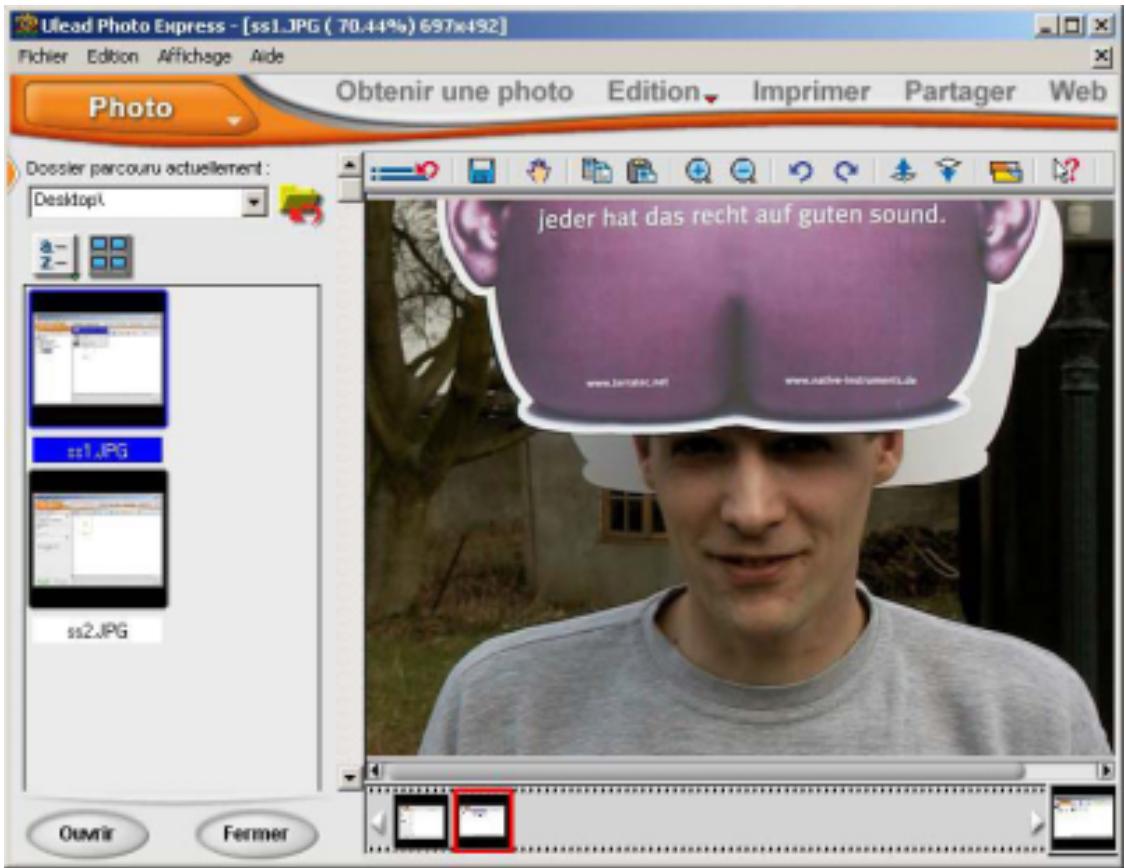Sort thumbnails with the A-Z icon
This screenshot has height=868, width=1126.
(56, 256)
